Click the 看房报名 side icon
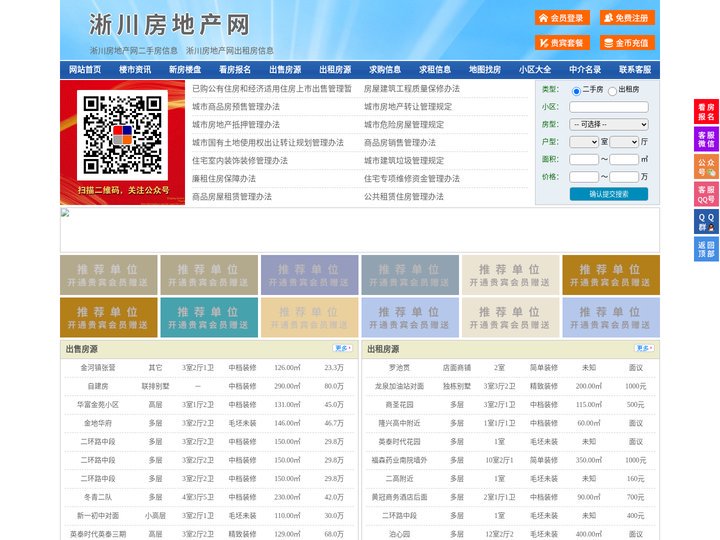The image size is (720, 540). 706,112
